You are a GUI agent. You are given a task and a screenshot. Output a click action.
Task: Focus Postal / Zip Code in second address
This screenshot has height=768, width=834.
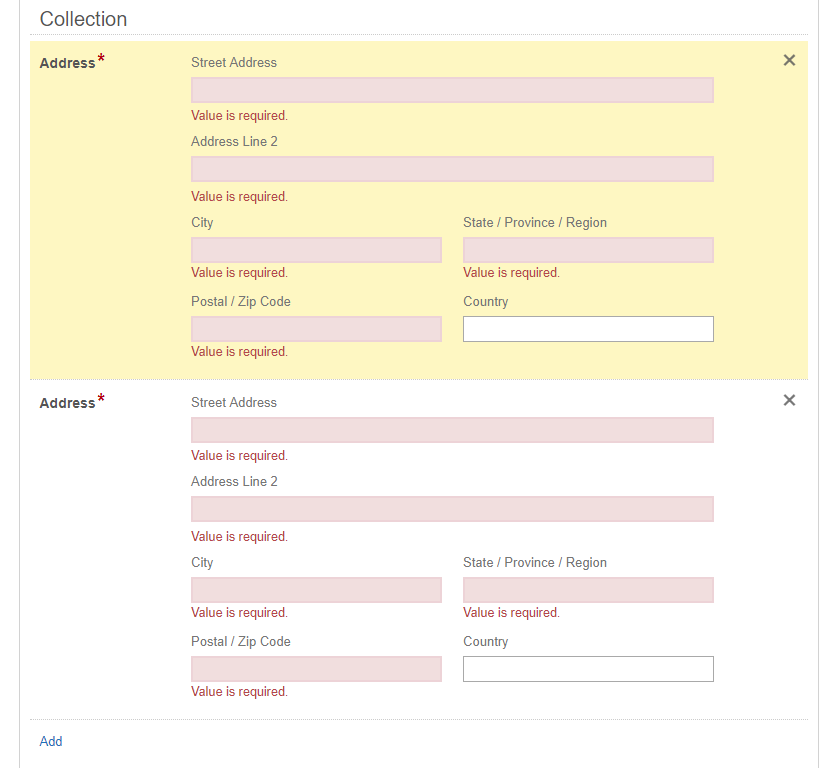316,669
